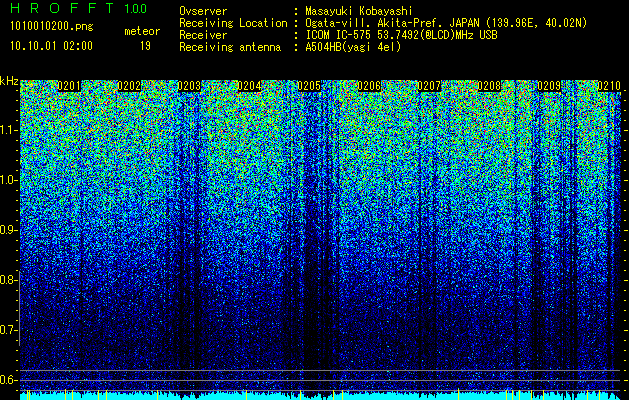This screenshot has height=400, width=629.
Task: Click the 1.1 kHz axis tick label
Action: (x=9, y=130)
